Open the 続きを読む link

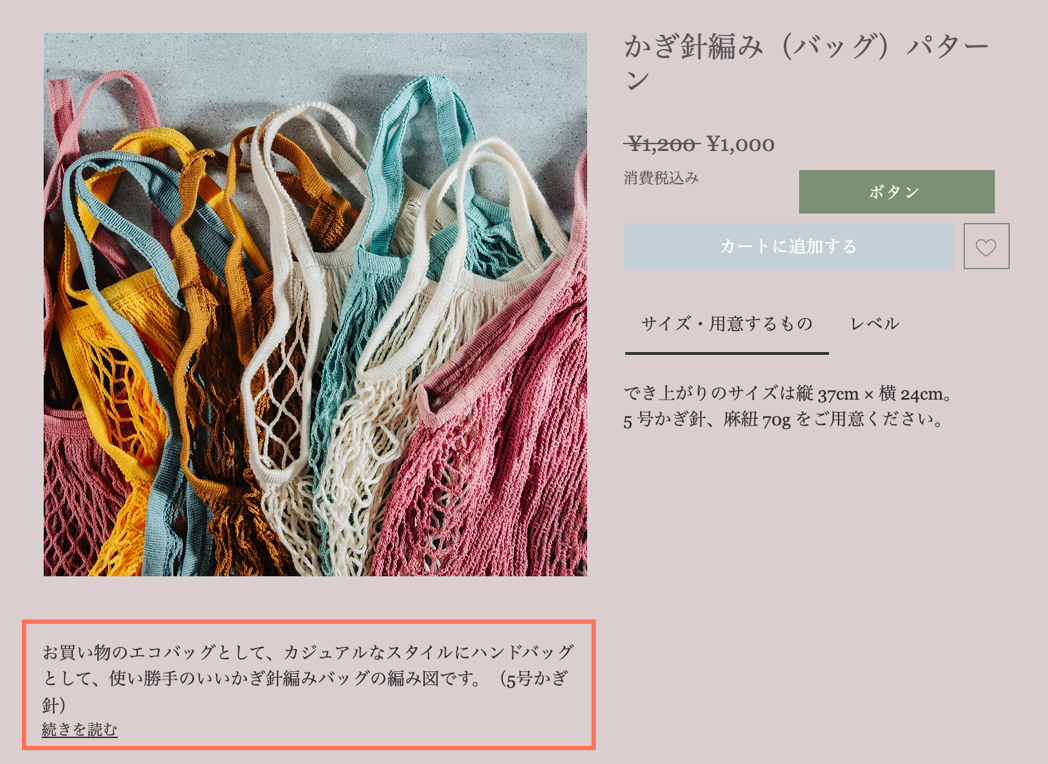tap(80, 729)
